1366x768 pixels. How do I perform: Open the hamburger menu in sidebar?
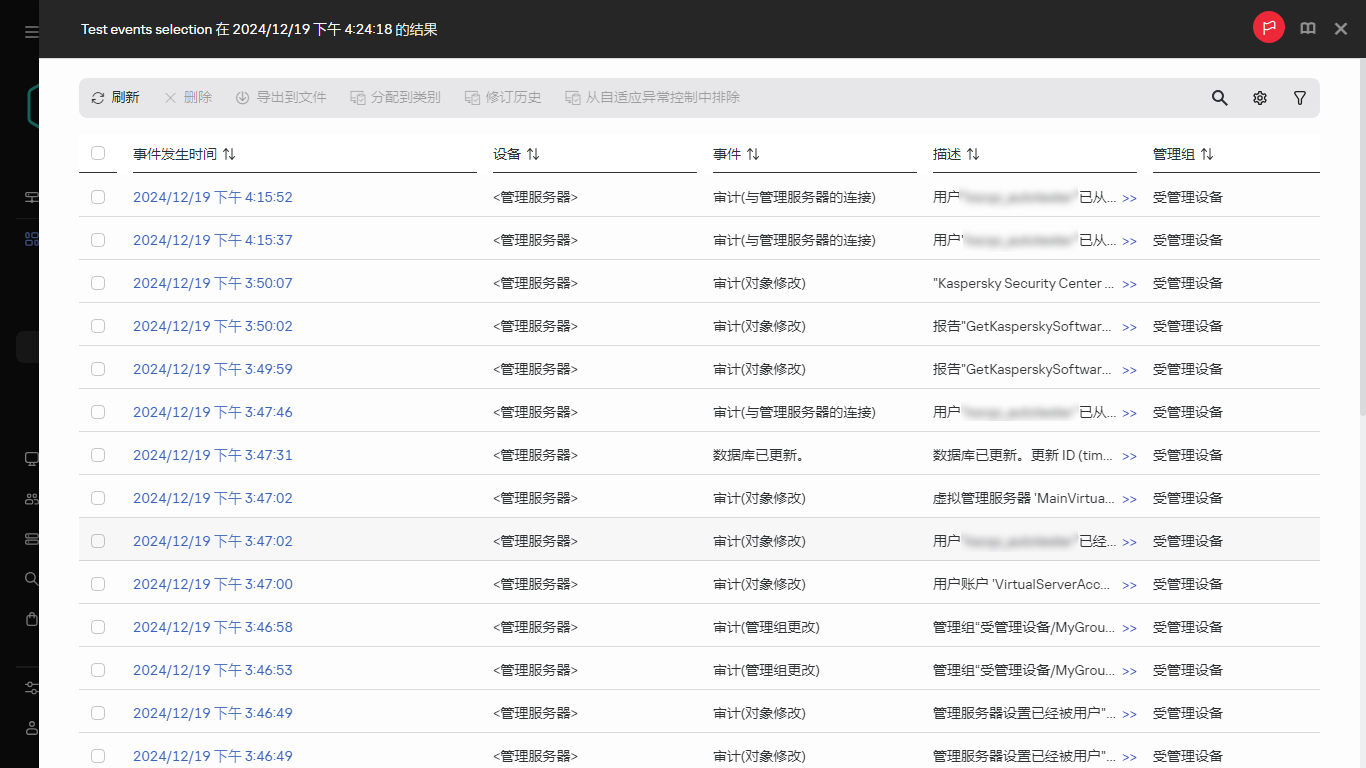(32, 32)
